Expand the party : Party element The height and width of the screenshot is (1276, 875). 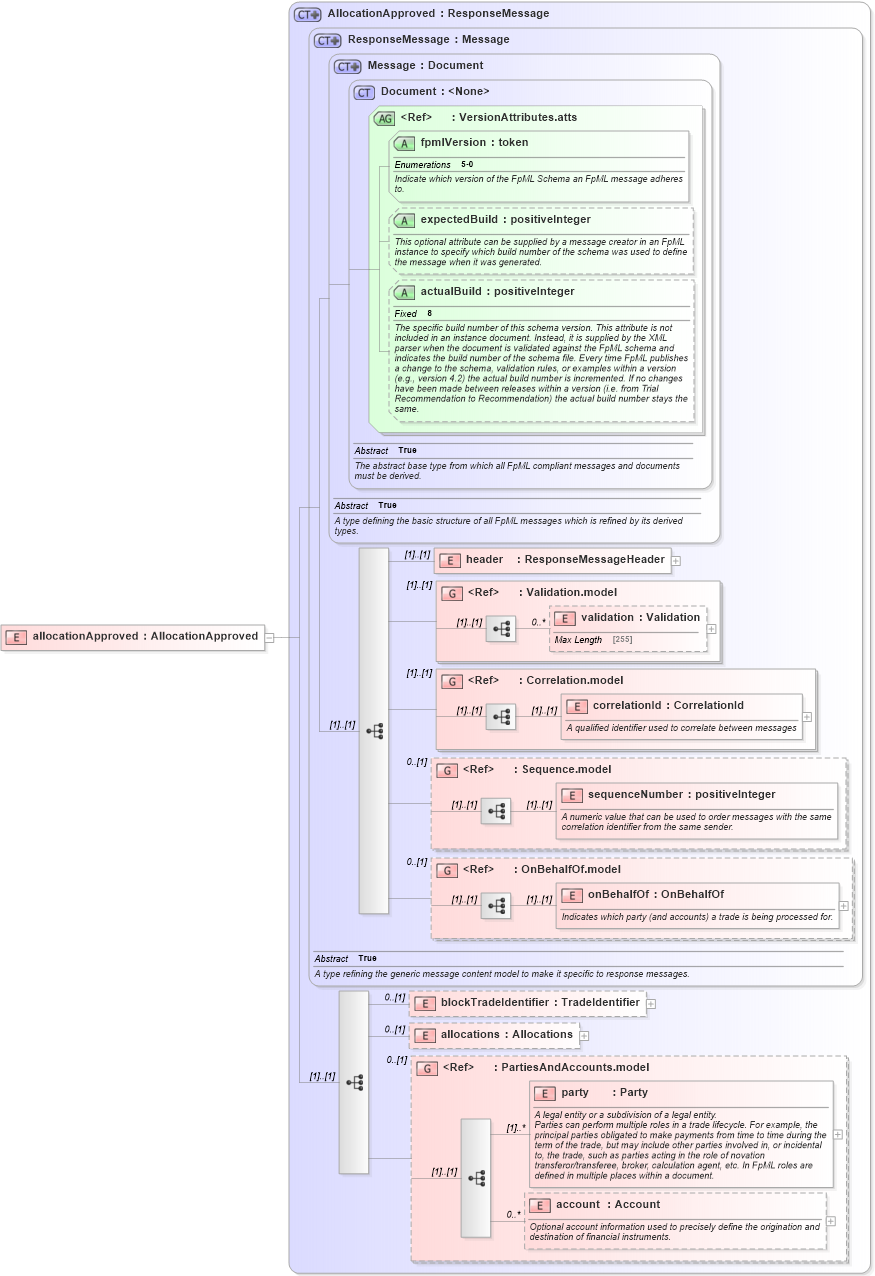click(838, 1134)
